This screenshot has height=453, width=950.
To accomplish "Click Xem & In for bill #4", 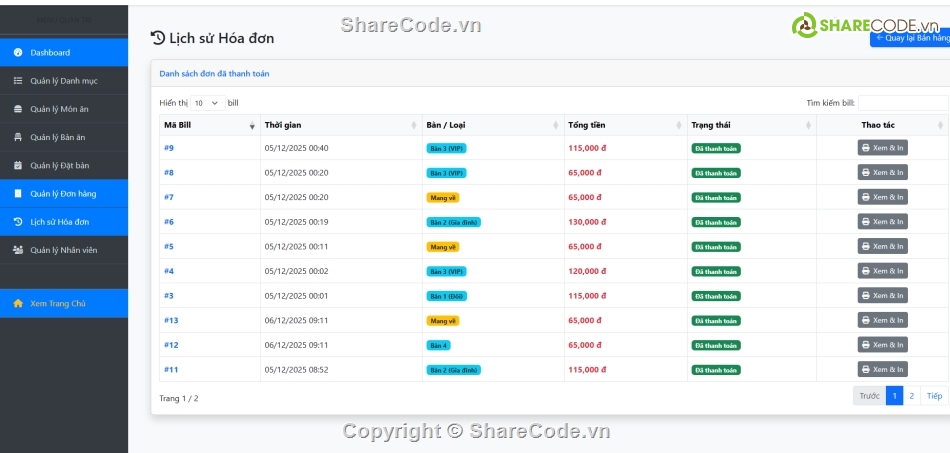I will [x=882, y=271].
